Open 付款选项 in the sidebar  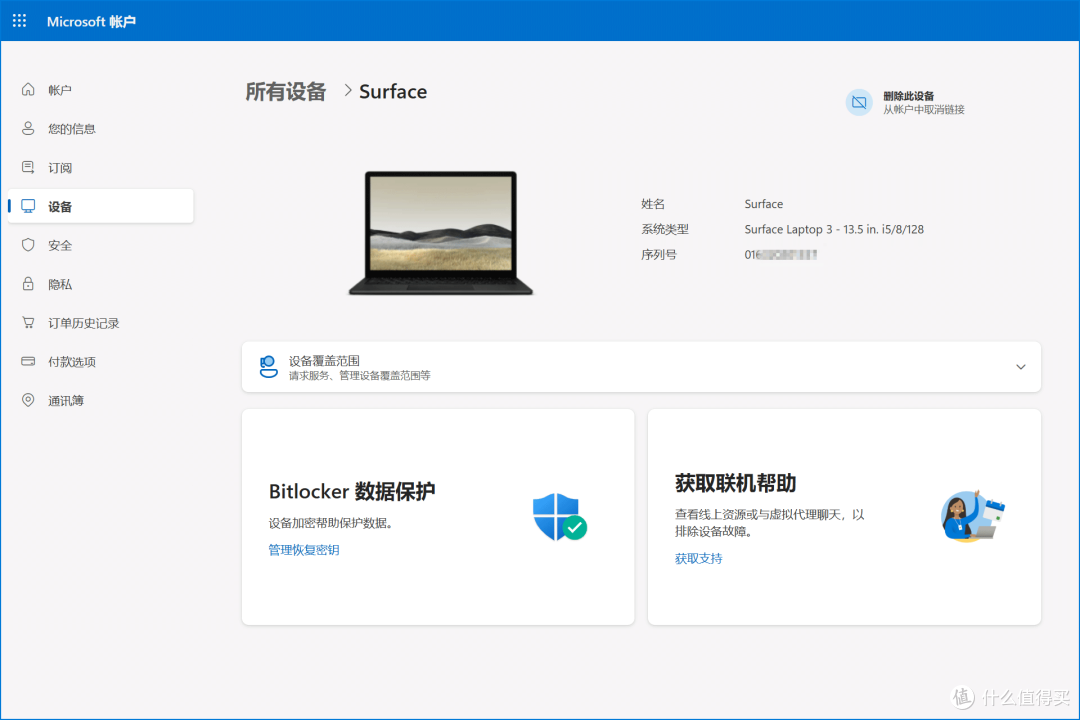(72, 362)
